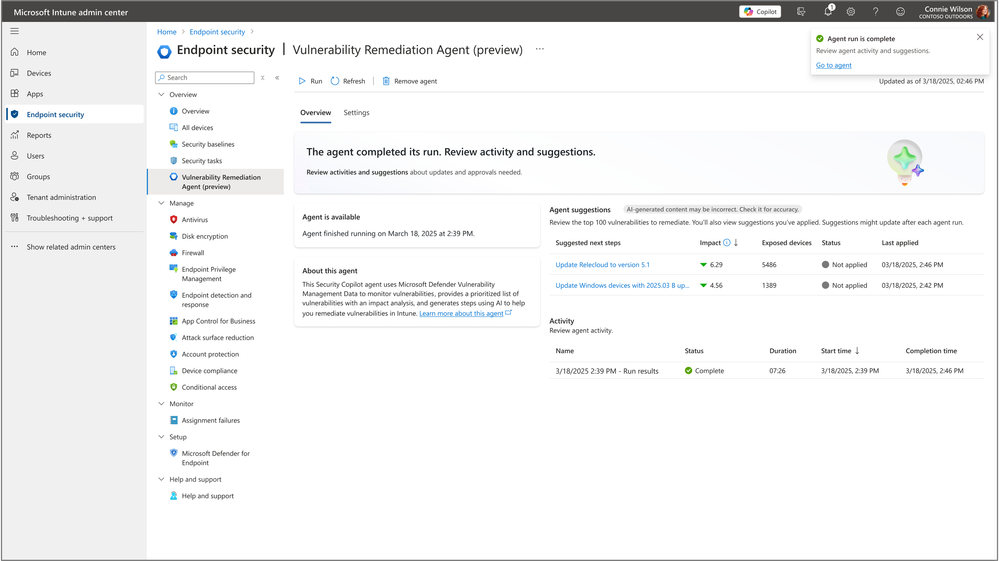The width and height of the screenshot is (999, 561).
Task: Open Endpoint Privilege Management
Action: click(208, 274)
